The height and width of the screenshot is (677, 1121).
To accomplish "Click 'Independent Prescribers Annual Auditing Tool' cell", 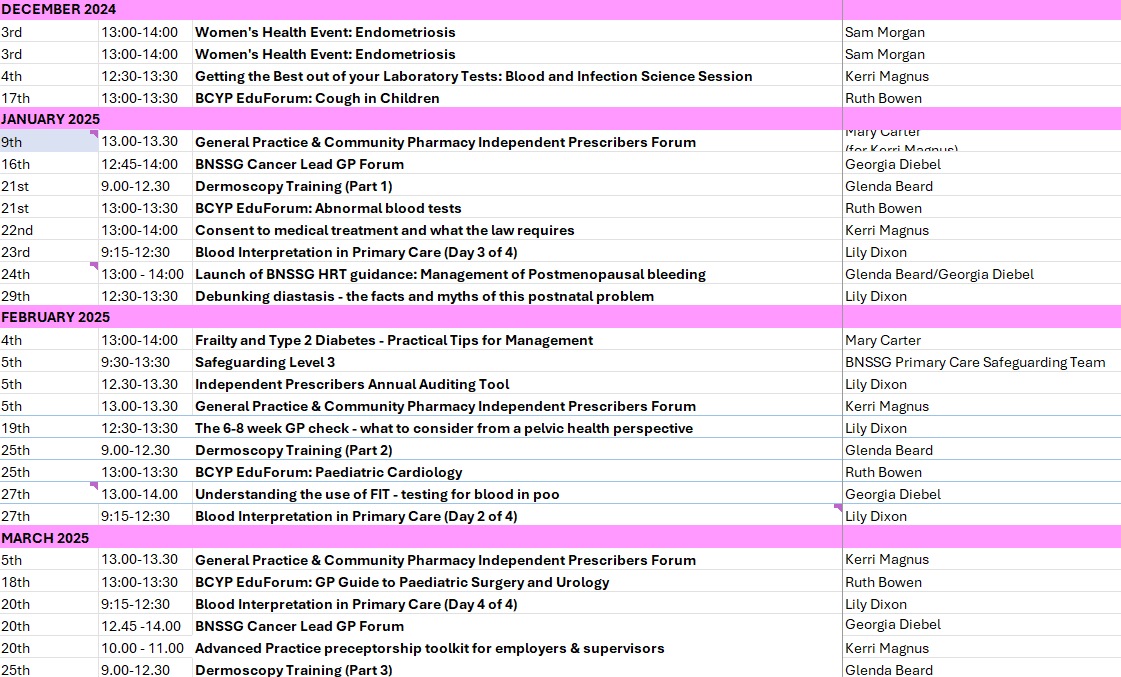I will pos(352,384).
